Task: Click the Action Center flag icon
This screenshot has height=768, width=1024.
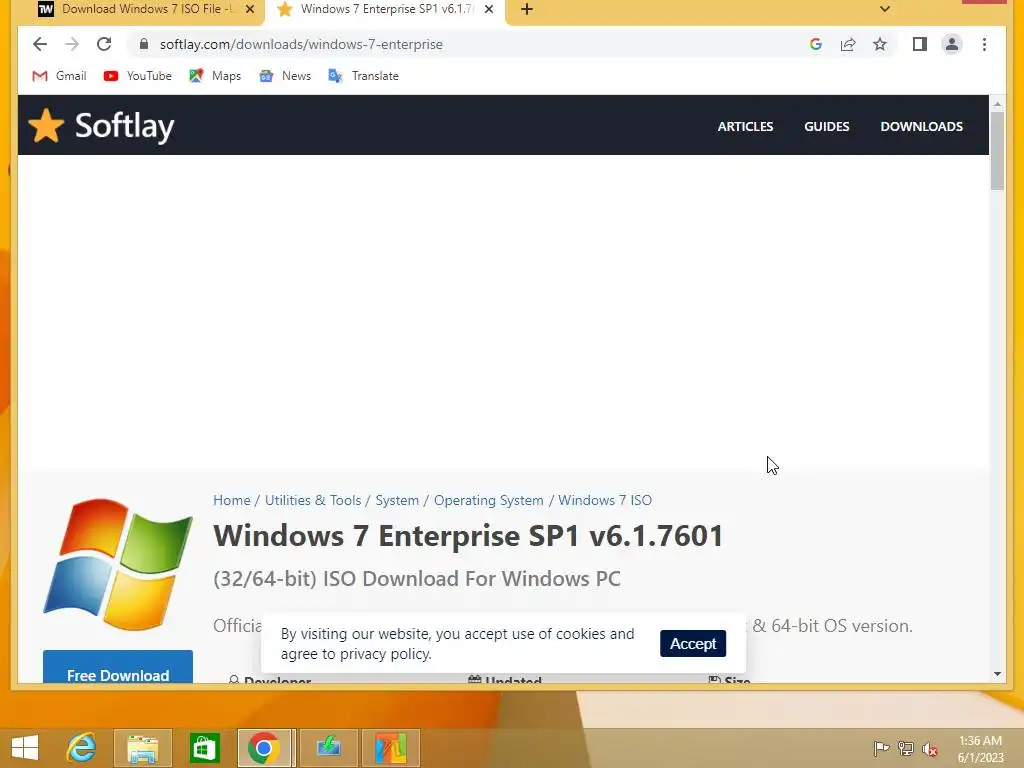Action: [881, 748]
